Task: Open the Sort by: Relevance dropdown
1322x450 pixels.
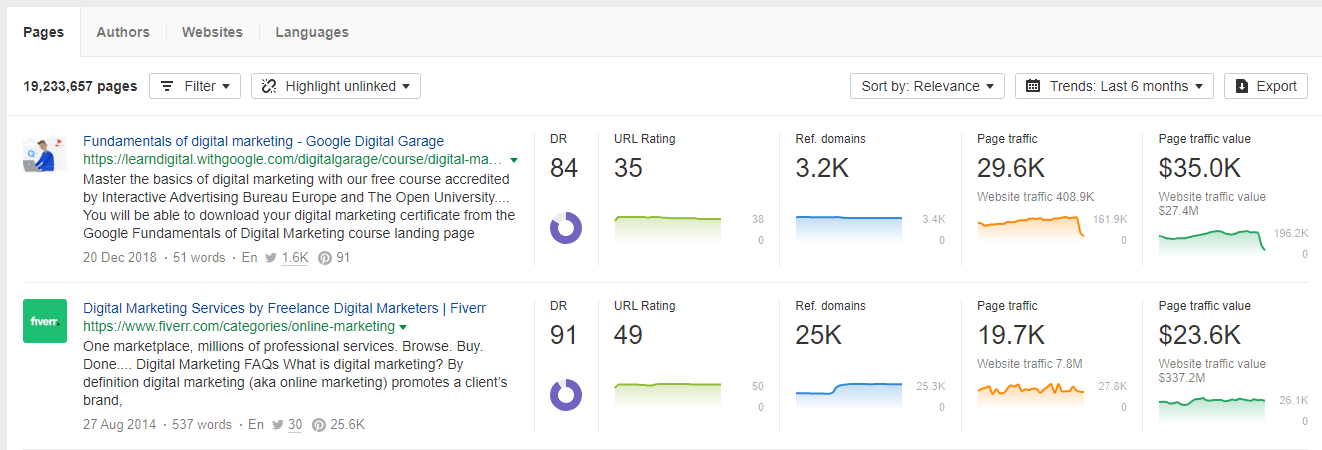Action: [927, 86]
